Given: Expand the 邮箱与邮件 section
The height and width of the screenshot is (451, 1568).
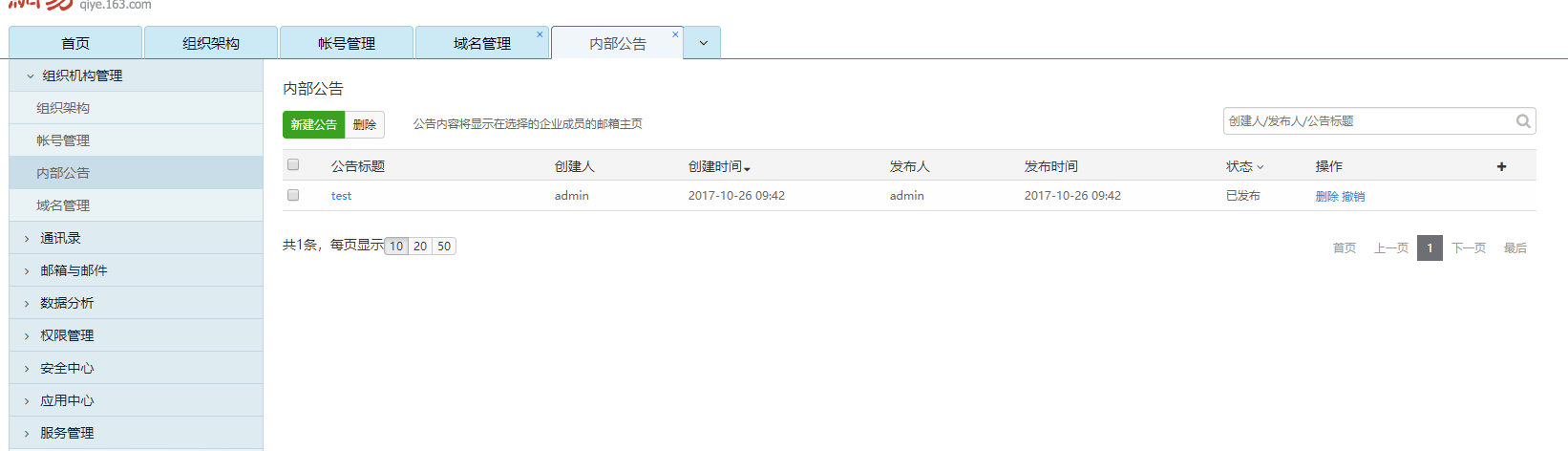Looking at the screenshot, I should (27, 271).
